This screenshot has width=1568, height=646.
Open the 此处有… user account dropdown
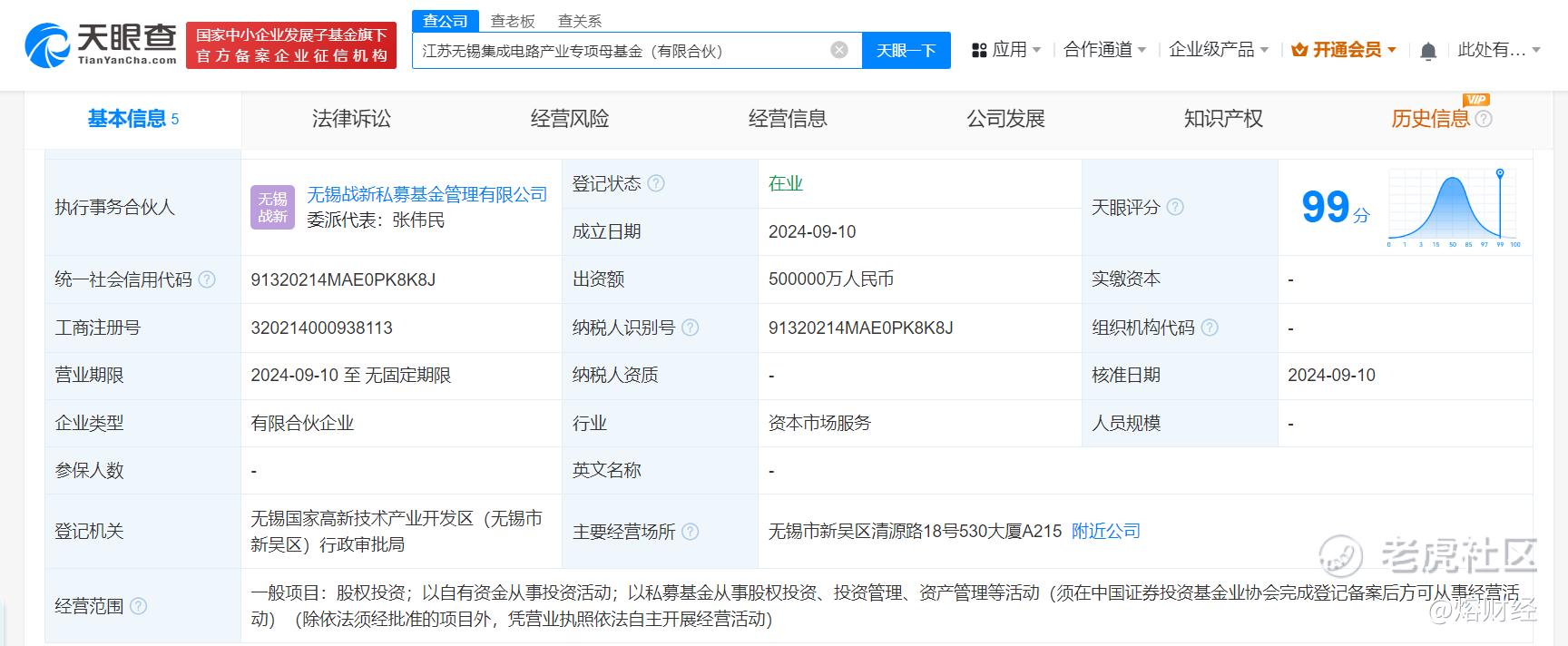pos(1499,50)
